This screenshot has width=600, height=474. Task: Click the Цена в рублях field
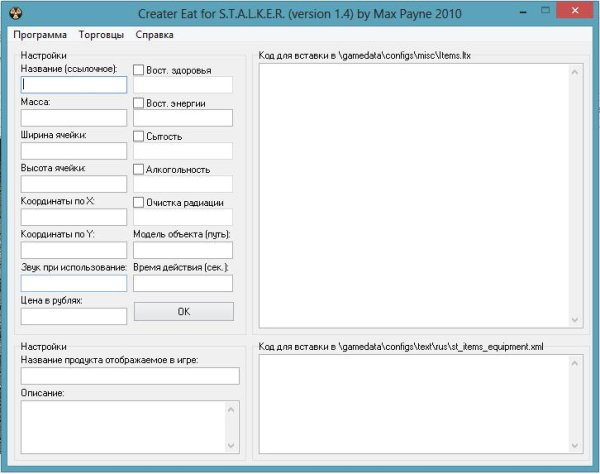[x=74, y=316]
